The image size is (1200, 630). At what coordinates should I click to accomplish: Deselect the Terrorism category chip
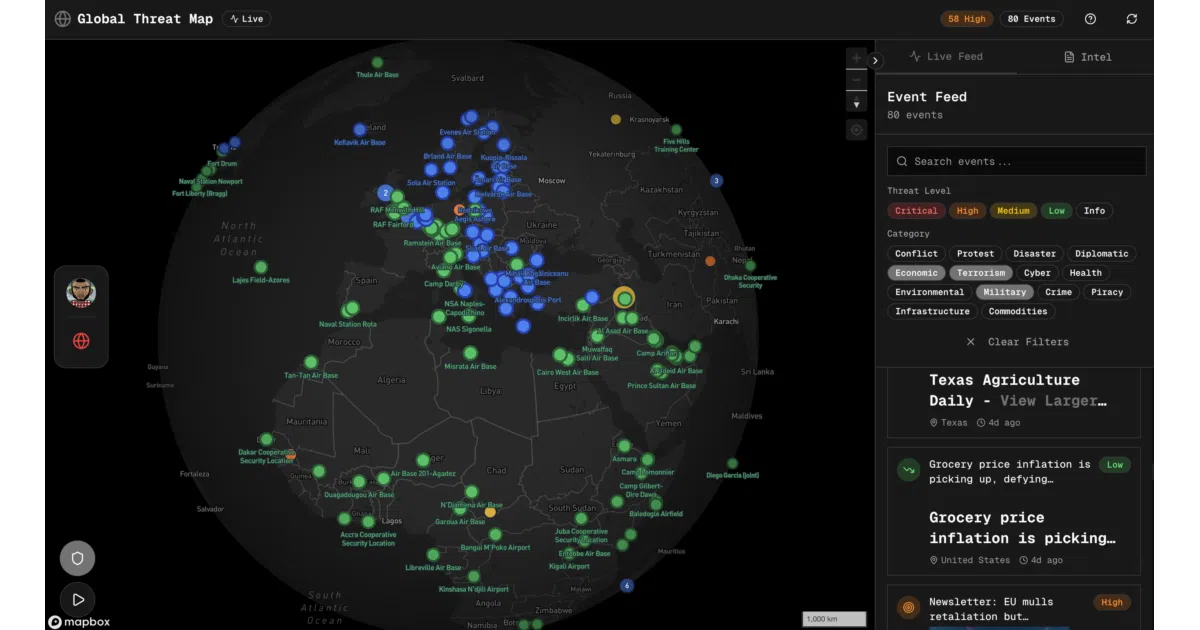pyautogui.click(x=980, y=273)
